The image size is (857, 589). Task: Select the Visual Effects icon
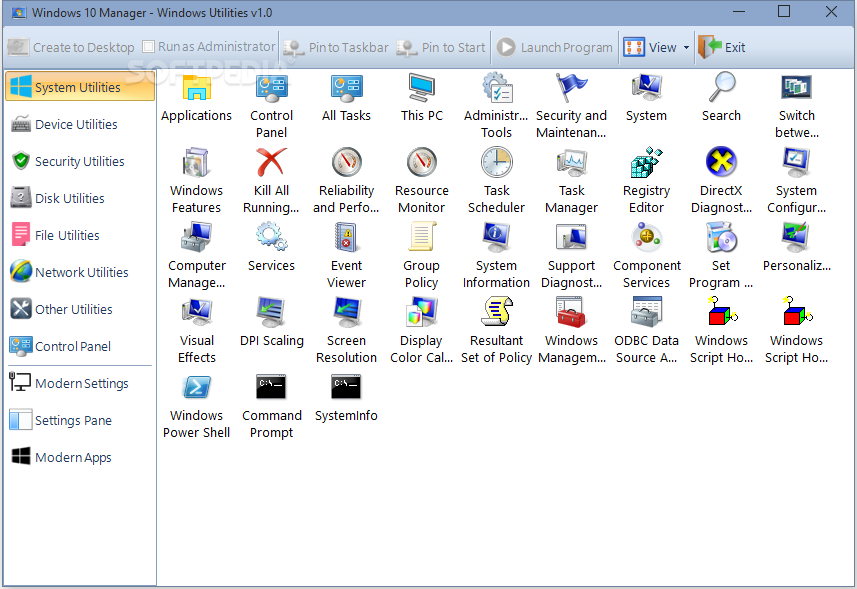pos(196,312)
